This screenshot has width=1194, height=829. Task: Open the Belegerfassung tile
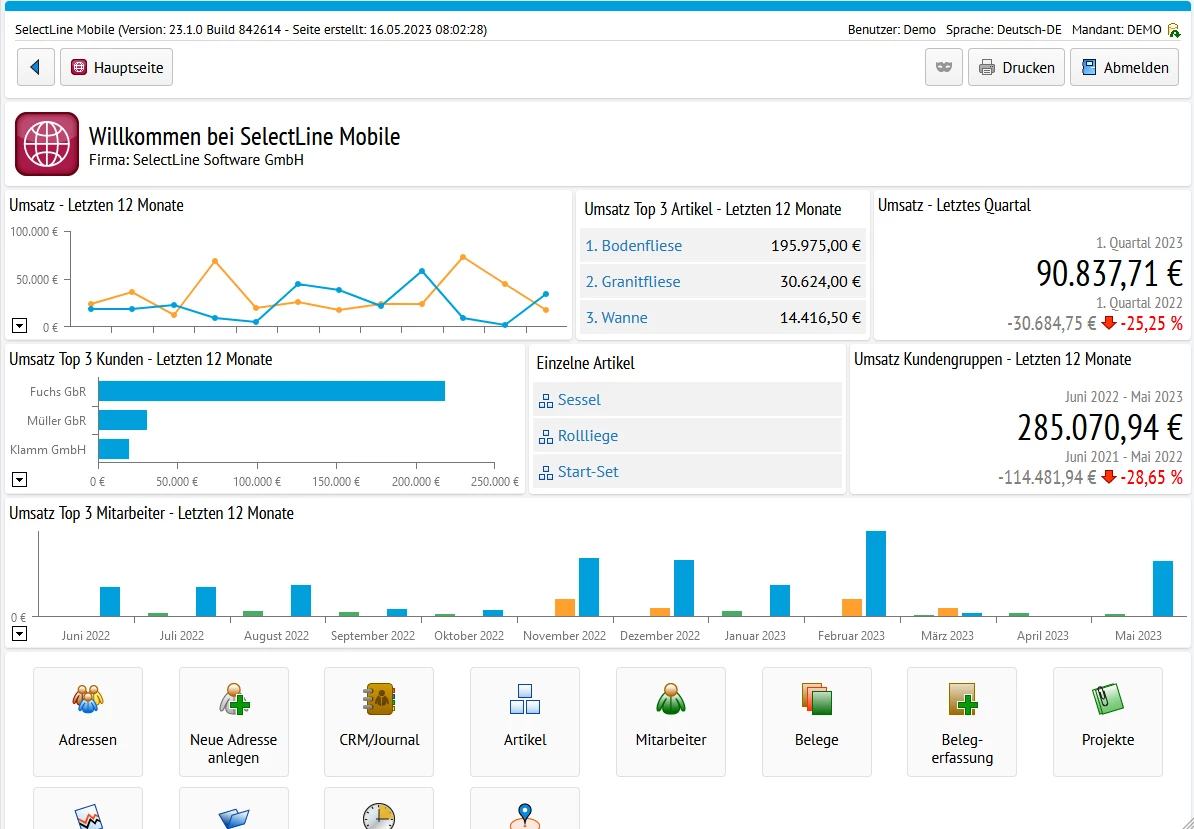point(962,722)
